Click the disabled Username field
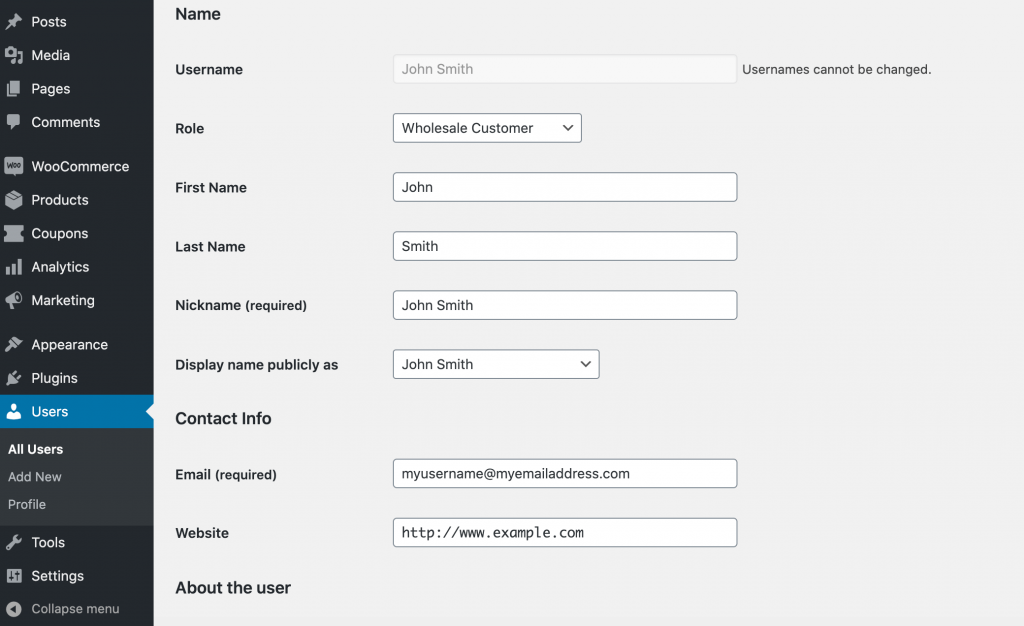1024x626 pixels. (x=565, y=69)
